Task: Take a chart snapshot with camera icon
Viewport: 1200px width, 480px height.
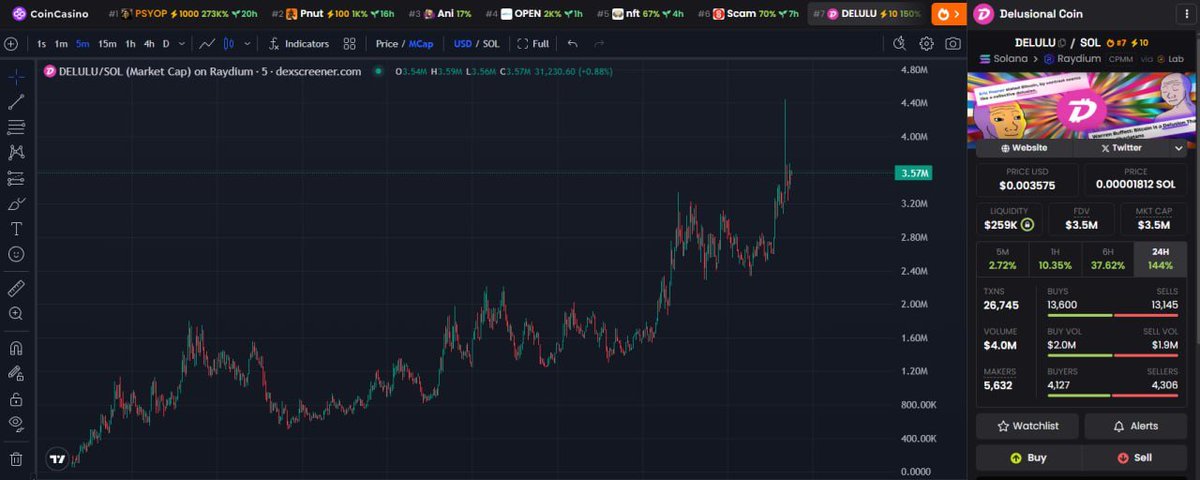Action: point(953,44)
